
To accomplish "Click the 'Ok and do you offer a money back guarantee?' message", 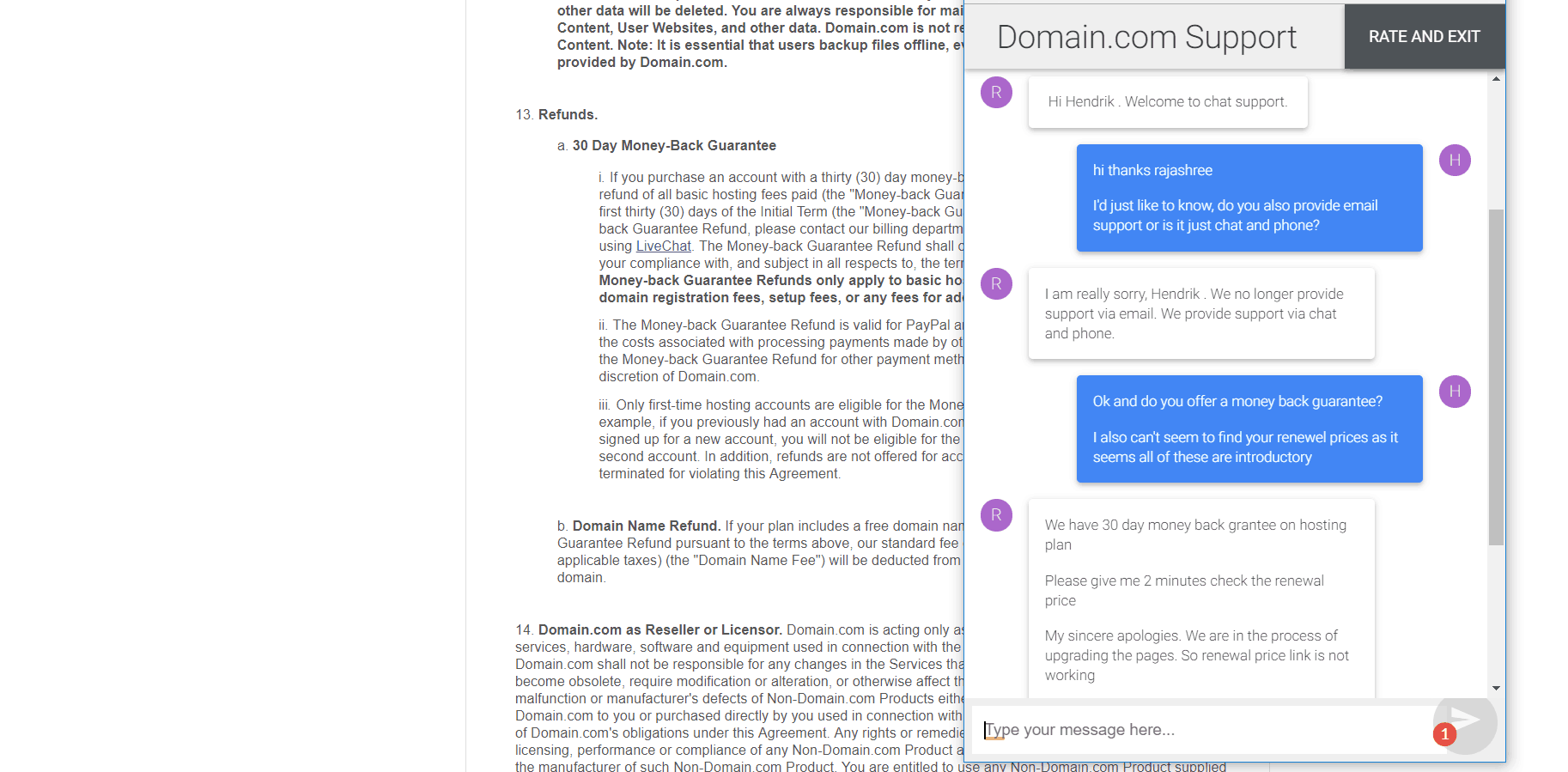I will 1237,401.
